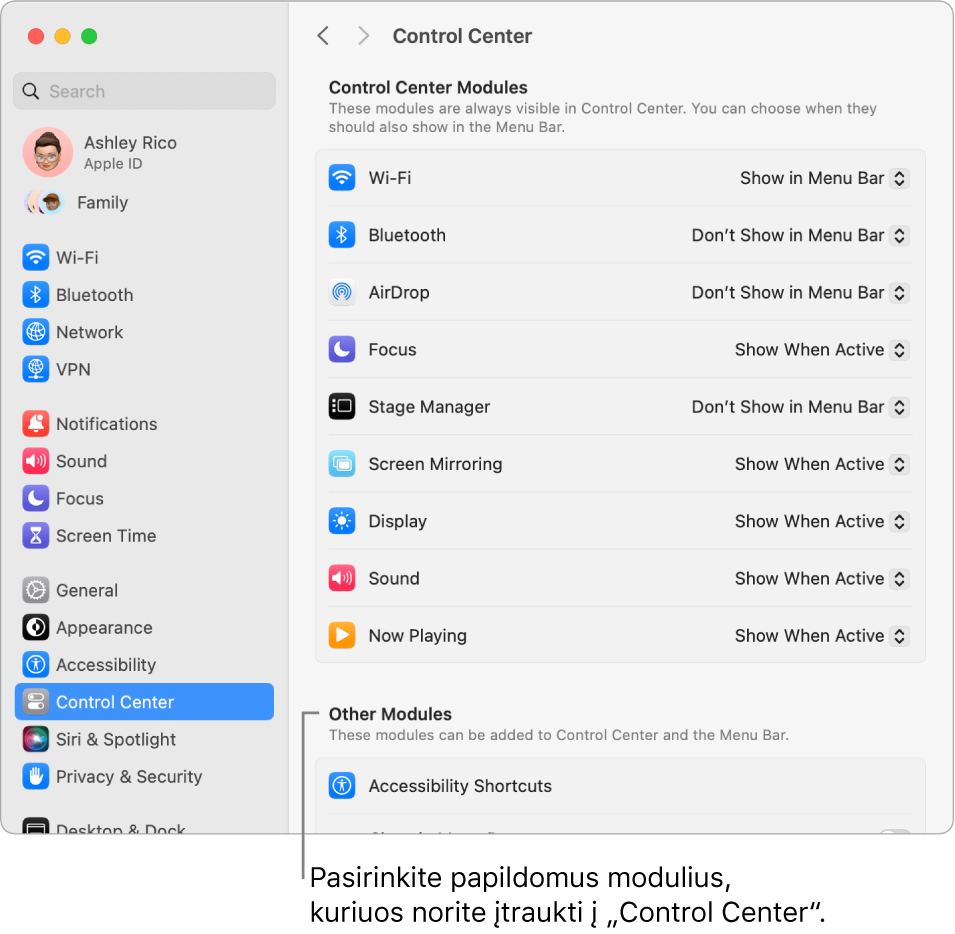This screenshot has height=934, width=955.
Task: Click the search magnifier icon
Action: tap(30, 91)
